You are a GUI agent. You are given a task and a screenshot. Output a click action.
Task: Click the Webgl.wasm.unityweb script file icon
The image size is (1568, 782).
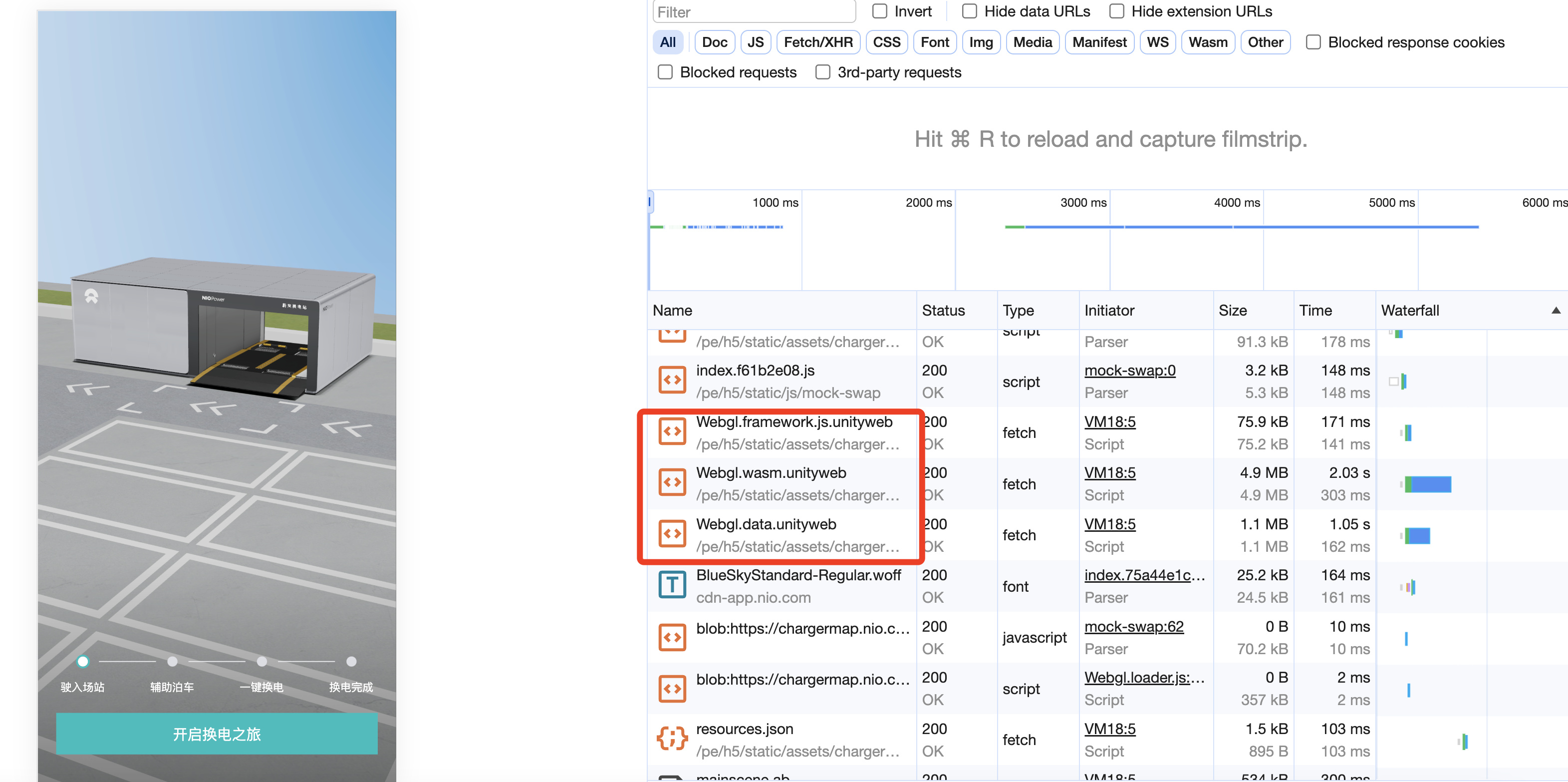pos(672,483)
